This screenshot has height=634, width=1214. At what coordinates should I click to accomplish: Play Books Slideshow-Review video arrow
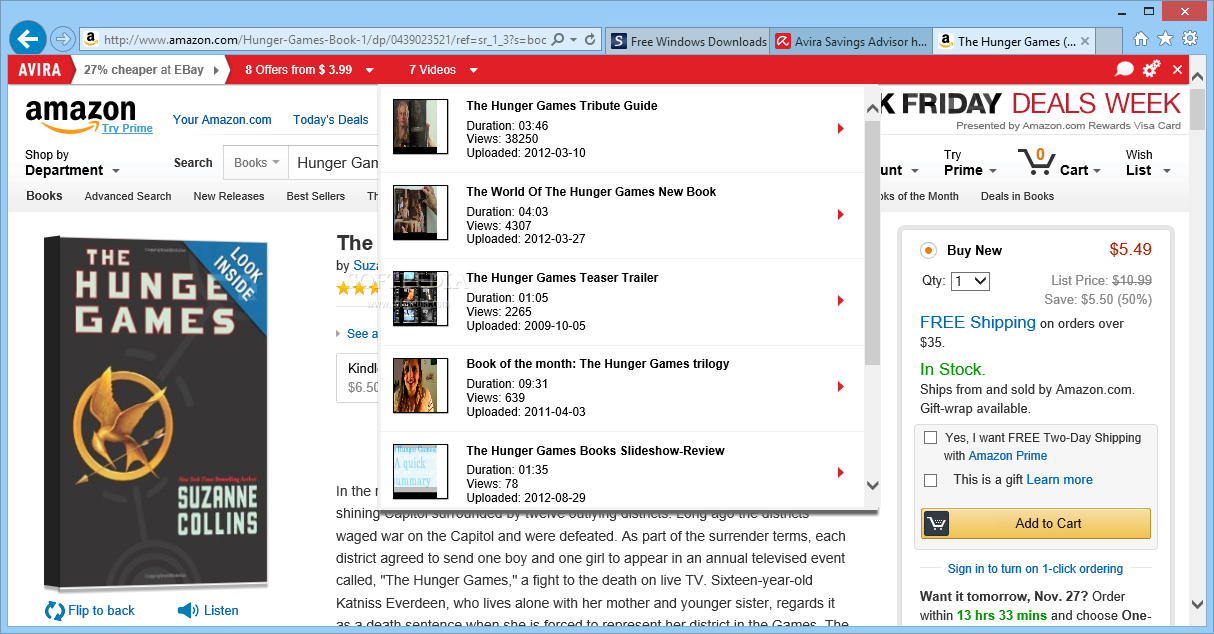tap(841, 473)
